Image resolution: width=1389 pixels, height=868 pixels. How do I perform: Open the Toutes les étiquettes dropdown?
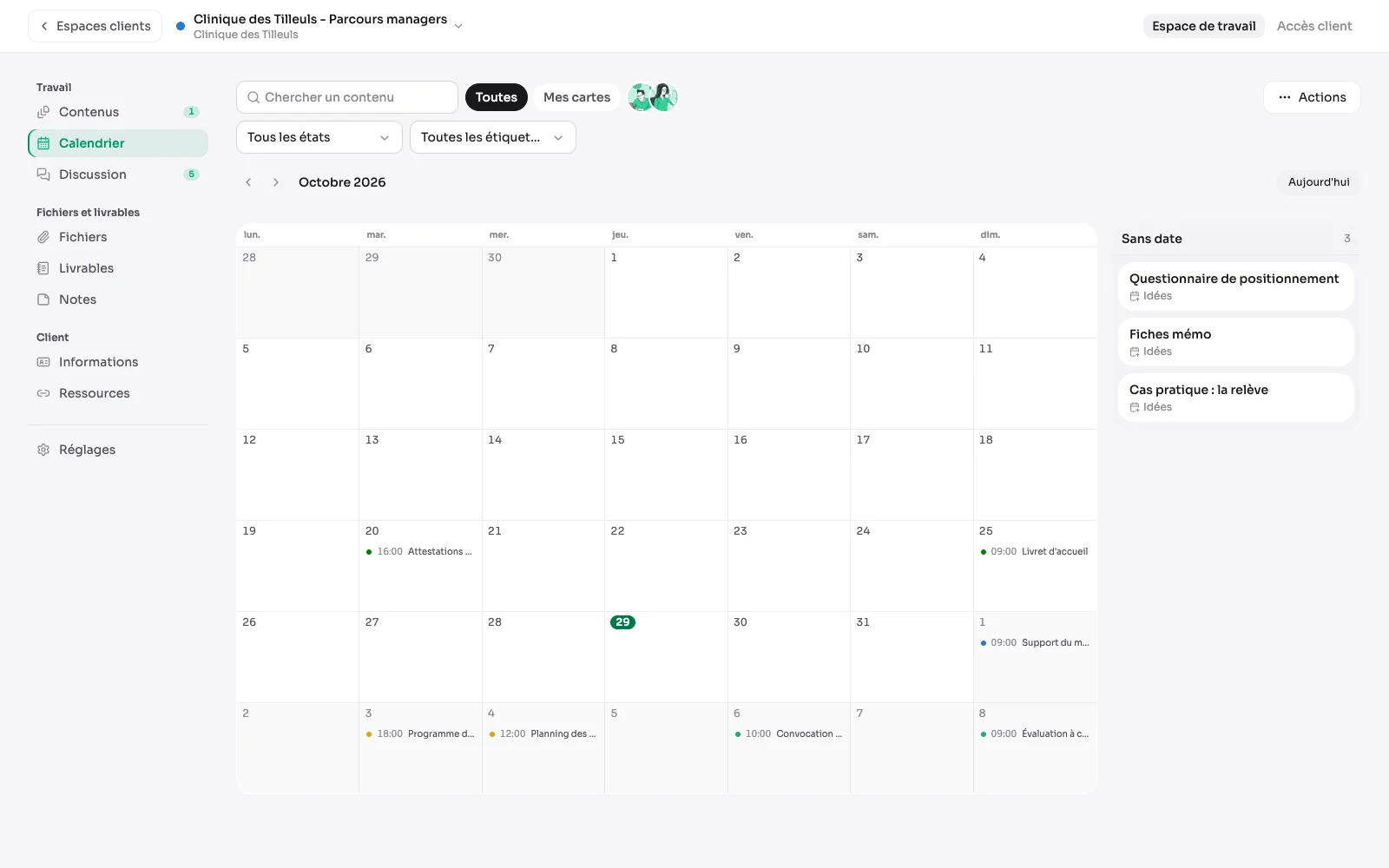493,137
